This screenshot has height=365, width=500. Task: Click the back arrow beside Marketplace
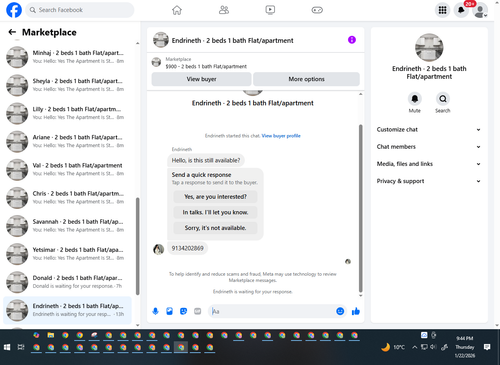point(12,32)
